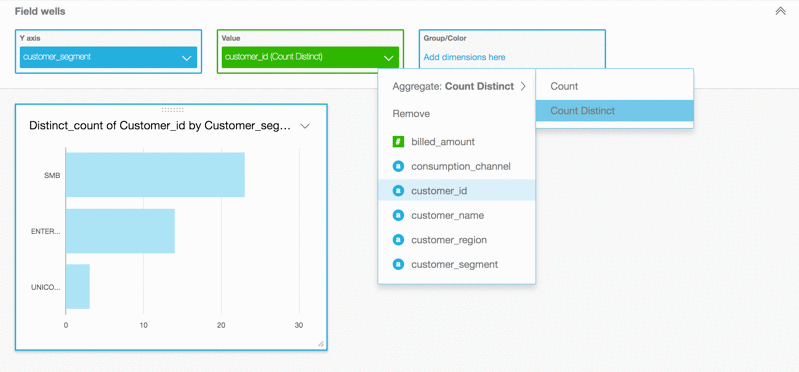Image resolution: width=799 pixels, height=372 pixels.
Task: Click the customer_region string type icon
Action: pyautogui.click(x=398, y=240)
